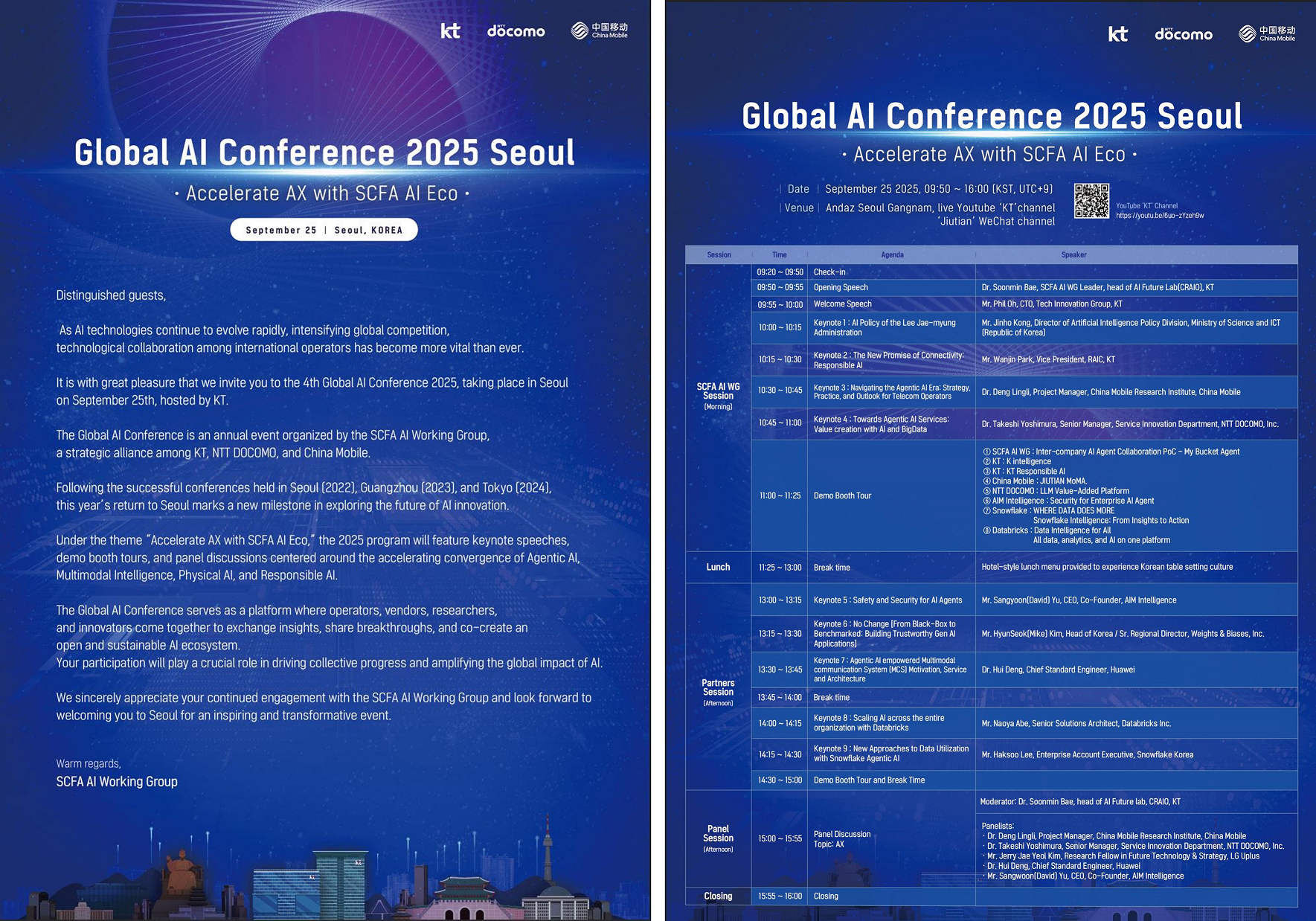This screenshot has height=921, width=1316.
Task: Click the "Demo Booth Tour" cell at 11:00
Action: [x=891, y=495]
